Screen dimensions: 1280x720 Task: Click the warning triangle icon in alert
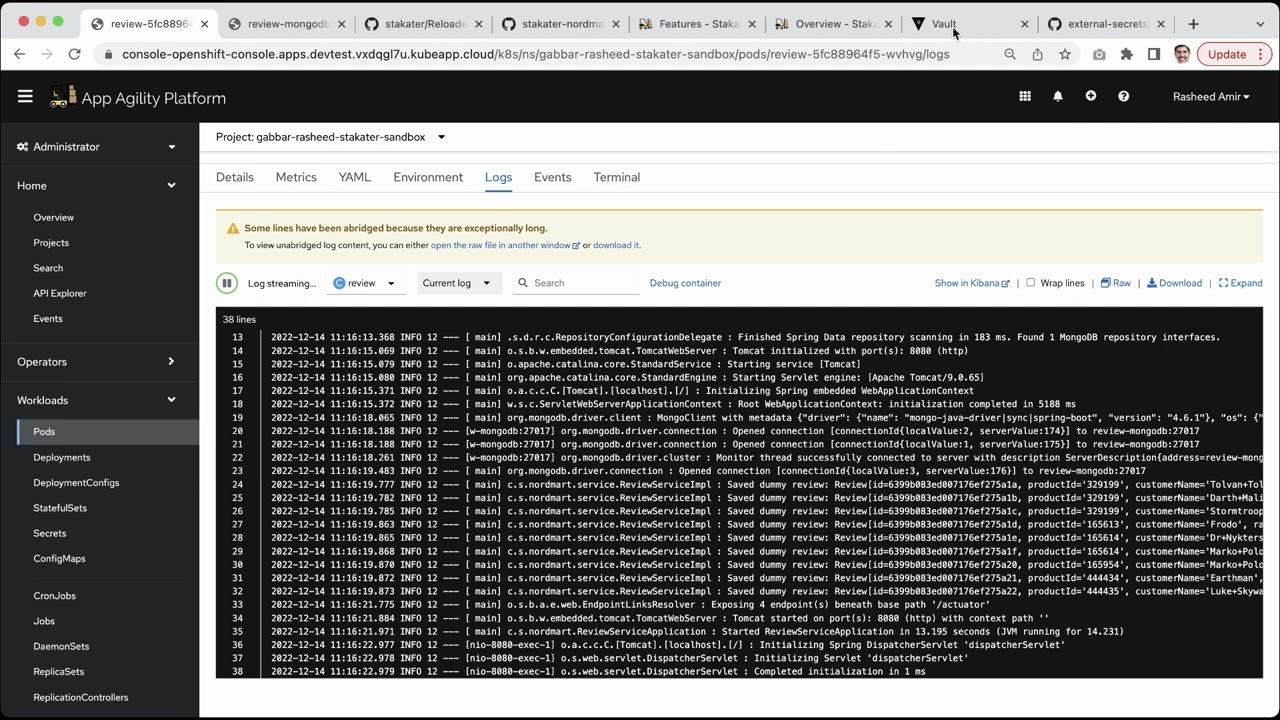click(233, 228)
